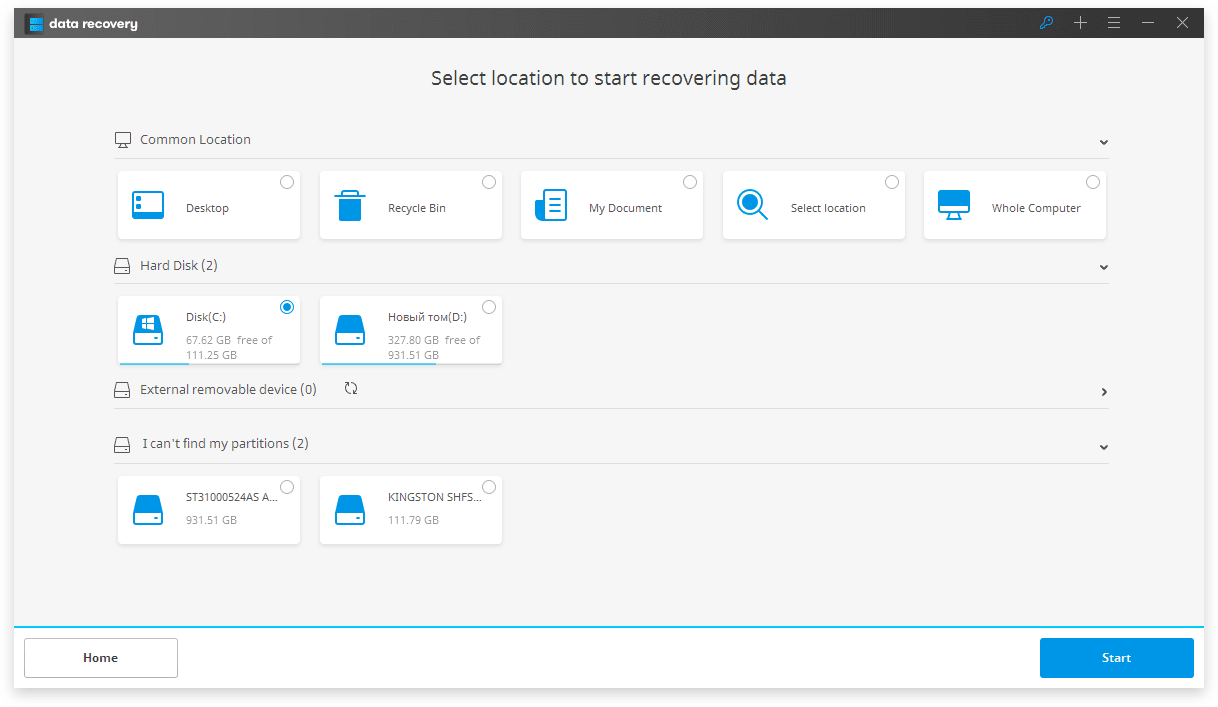The width and height of the screenshot is (1218, 707).
Task: Collapse the Hard Disk section
Action: pyautogui.click(x=1104, y=268)
